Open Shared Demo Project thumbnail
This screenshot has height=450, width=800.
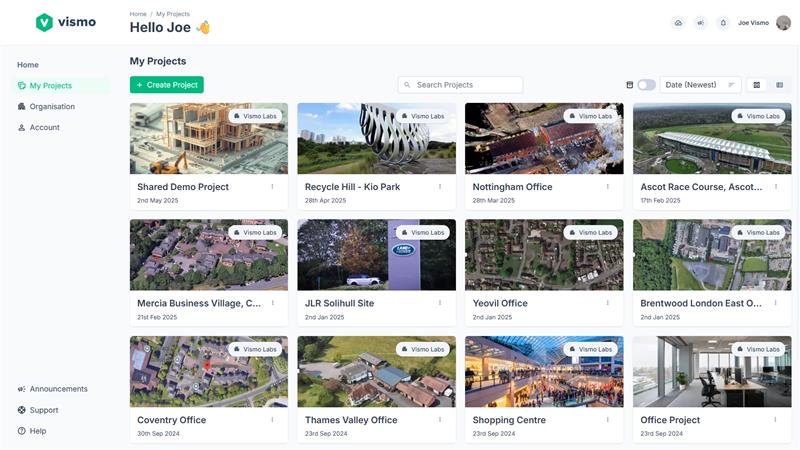[x=209, y=139]
